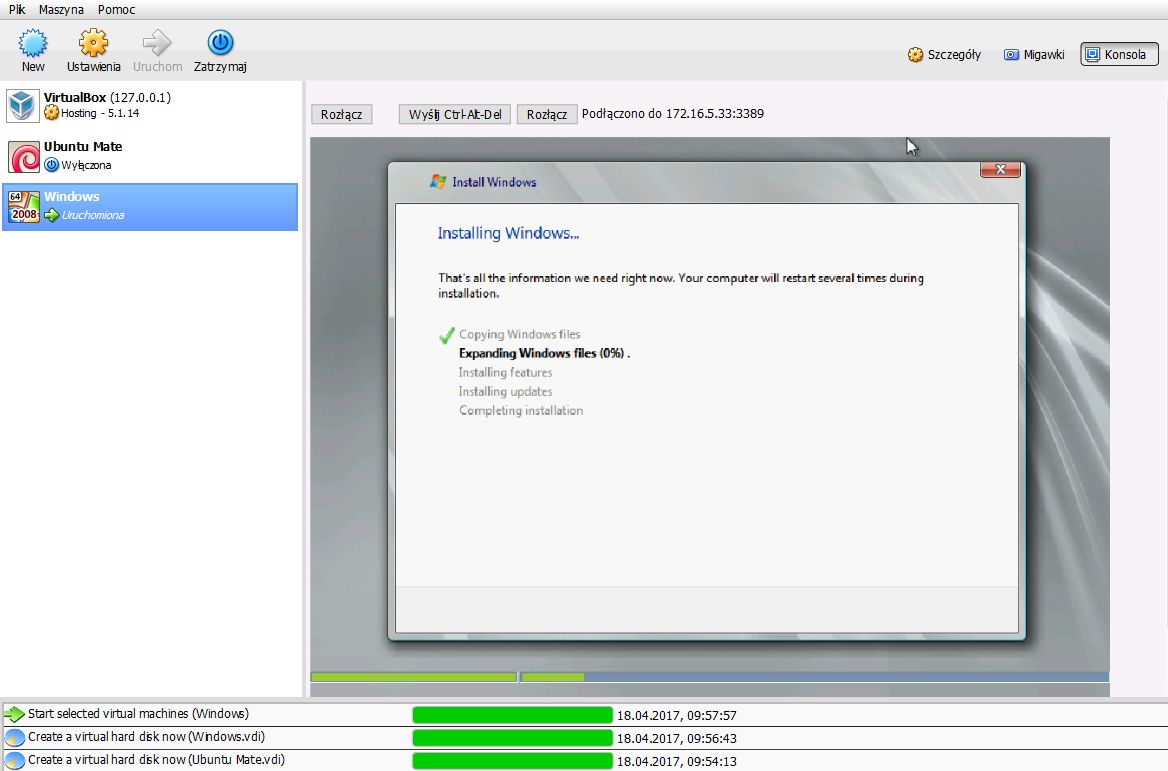
Task: Click the Windows.vdi task progress bar
Action: tap(512, 738)
